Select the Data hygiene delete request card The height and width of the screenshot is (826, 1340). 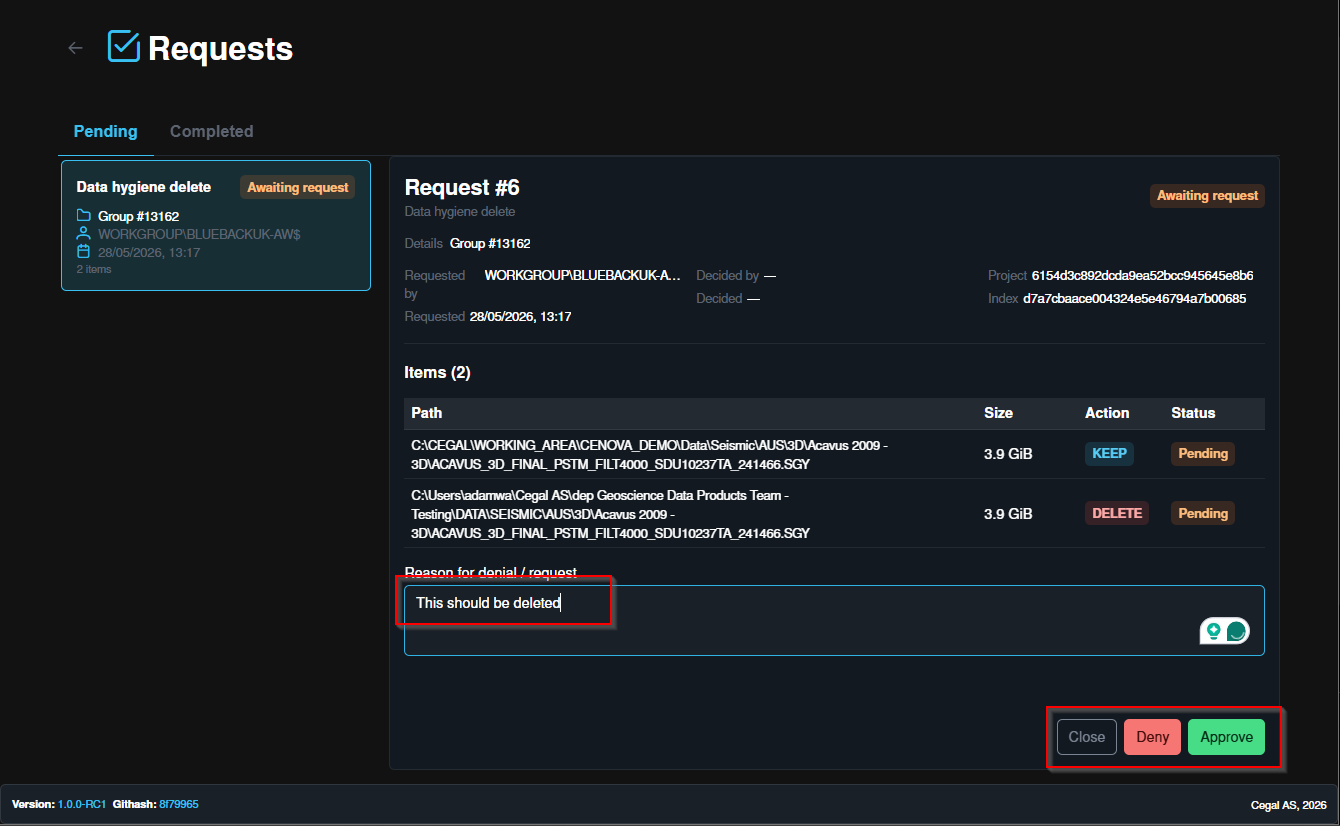point(216,225)
